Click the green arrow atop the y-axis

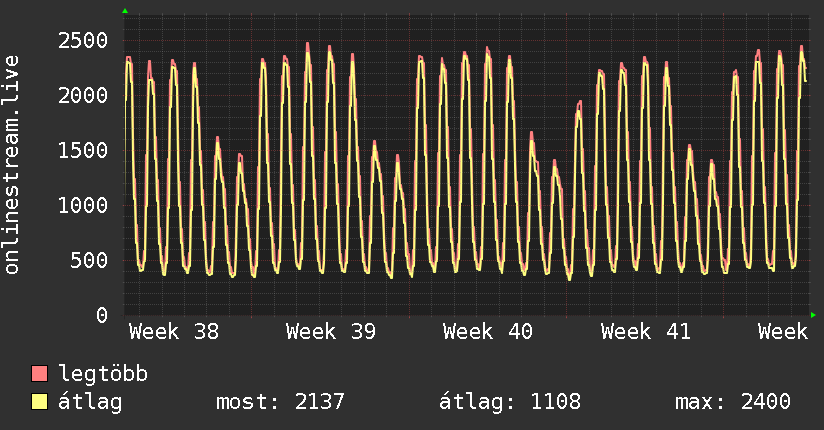125,11
